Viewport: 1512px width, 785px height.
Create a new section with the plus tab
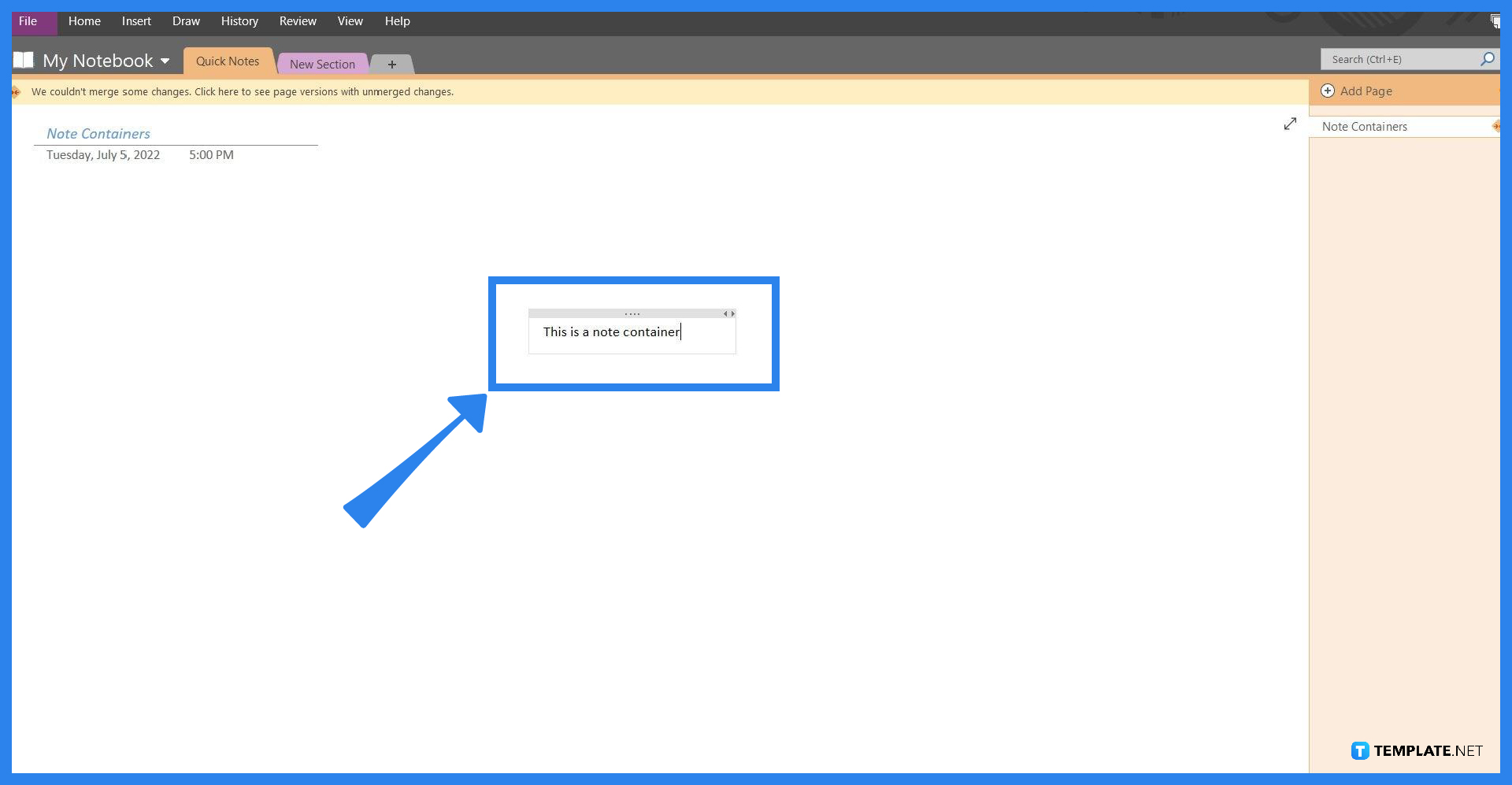coord(391,64)
